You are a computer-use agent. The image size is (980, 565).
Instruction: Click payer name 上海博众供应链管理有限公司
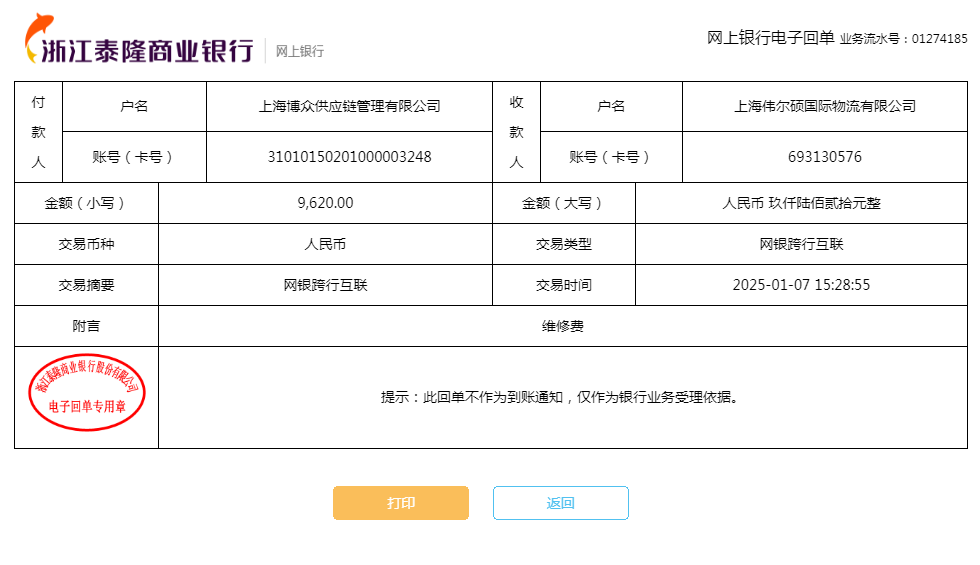pyautogui.click(x=349, y=106)
